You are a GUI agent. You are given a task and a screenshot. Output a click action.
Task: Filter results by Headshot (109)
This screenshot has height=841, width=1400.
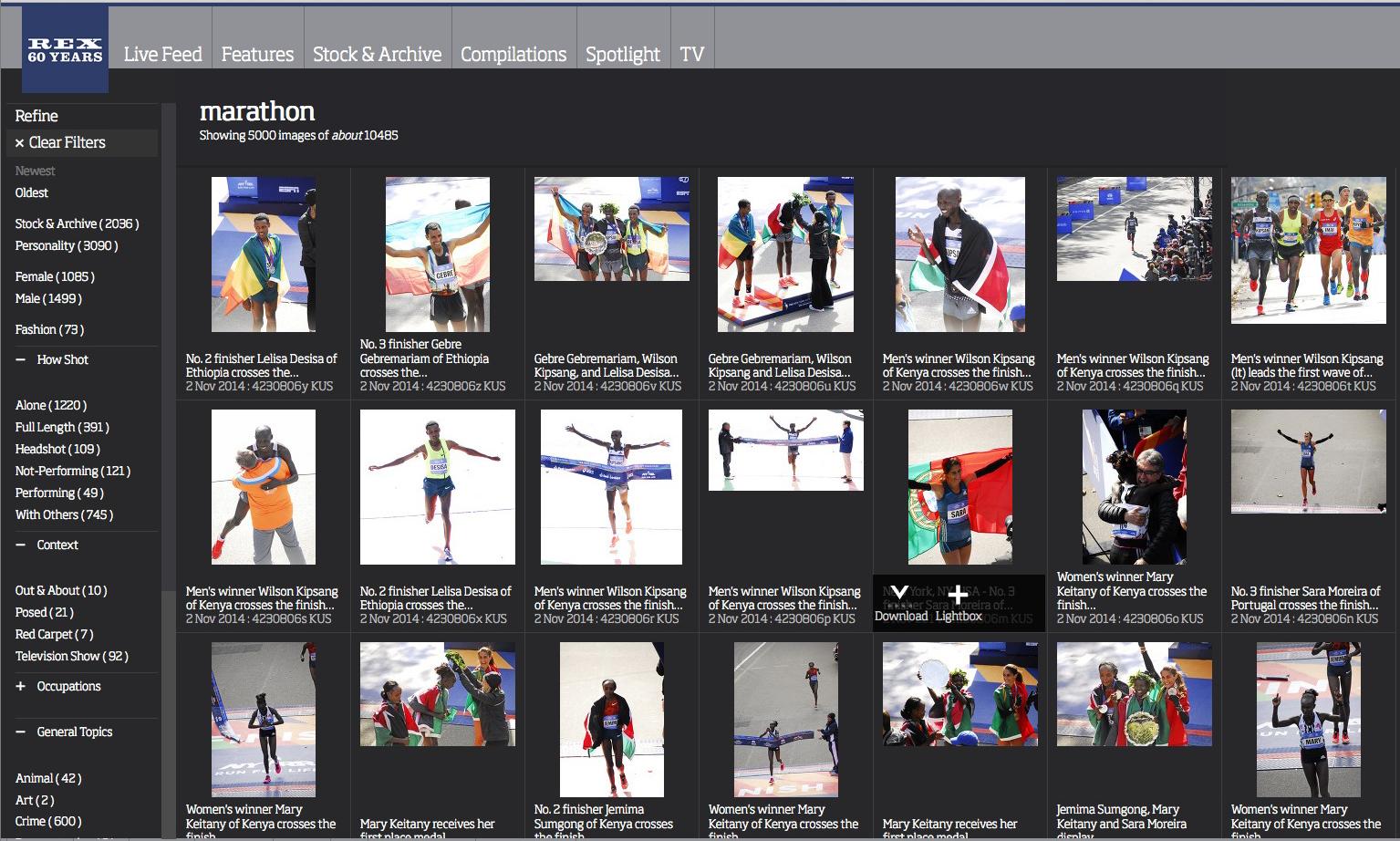pyautogui.click(x=57, y=450)
